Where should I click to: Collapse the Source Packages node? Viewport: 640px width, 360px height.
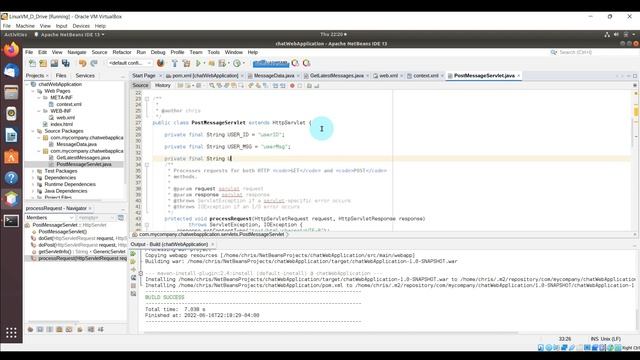[x=33, y=131]
